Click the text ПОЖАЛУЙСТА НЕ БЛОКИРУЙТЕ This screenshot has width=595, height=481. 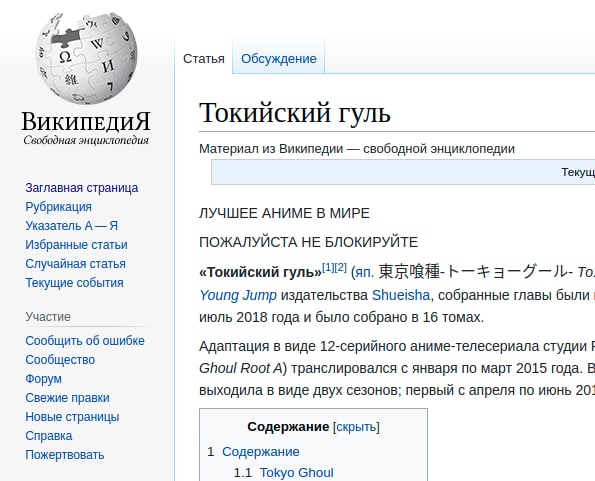[309, 242]
